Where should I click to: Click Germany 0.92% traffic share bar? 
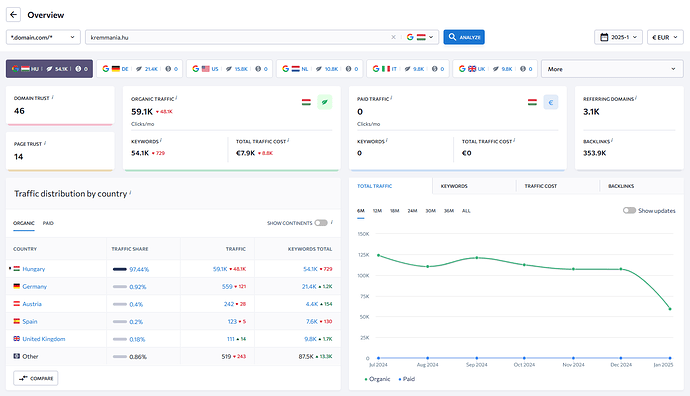point(120,286)
